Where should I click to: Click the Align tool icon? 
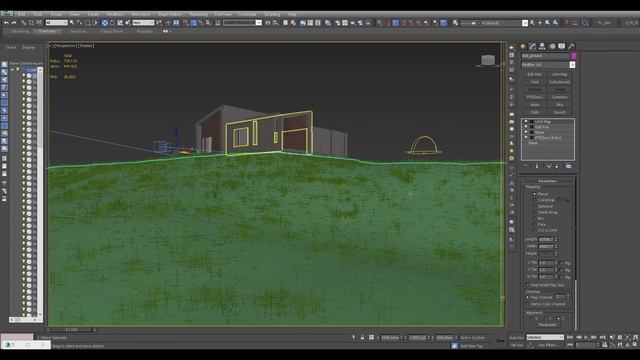click(276, 23)
